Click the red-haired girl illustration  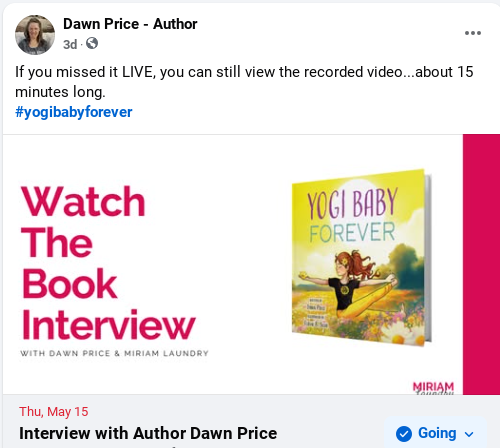coord(350,285)
